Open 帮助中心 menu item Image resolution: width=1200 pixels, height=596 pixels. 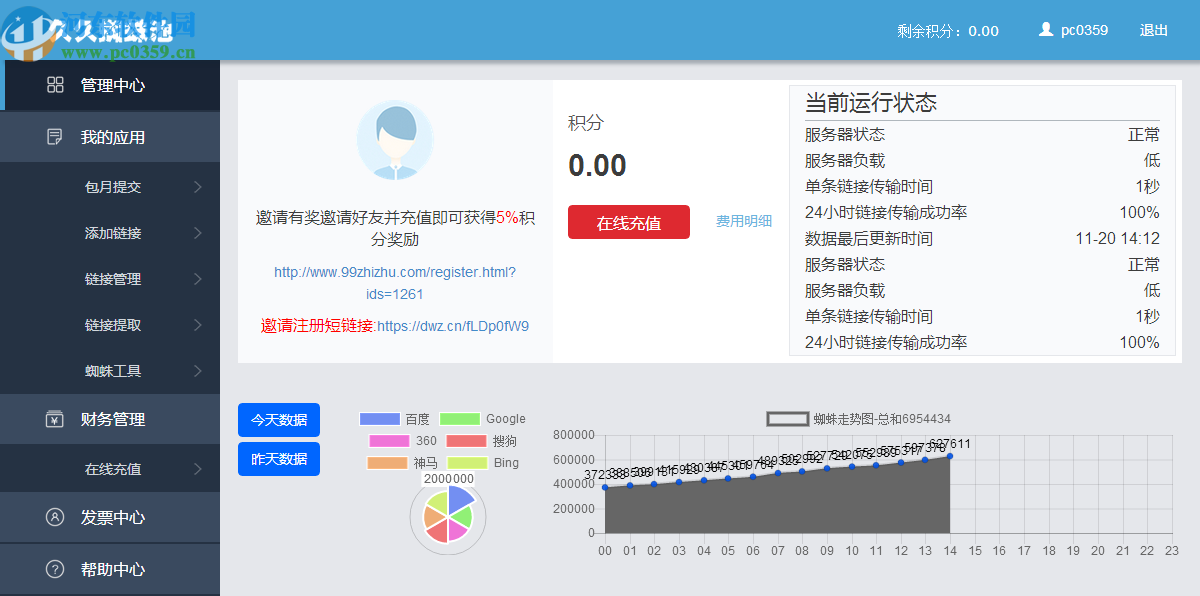(110, 569)
